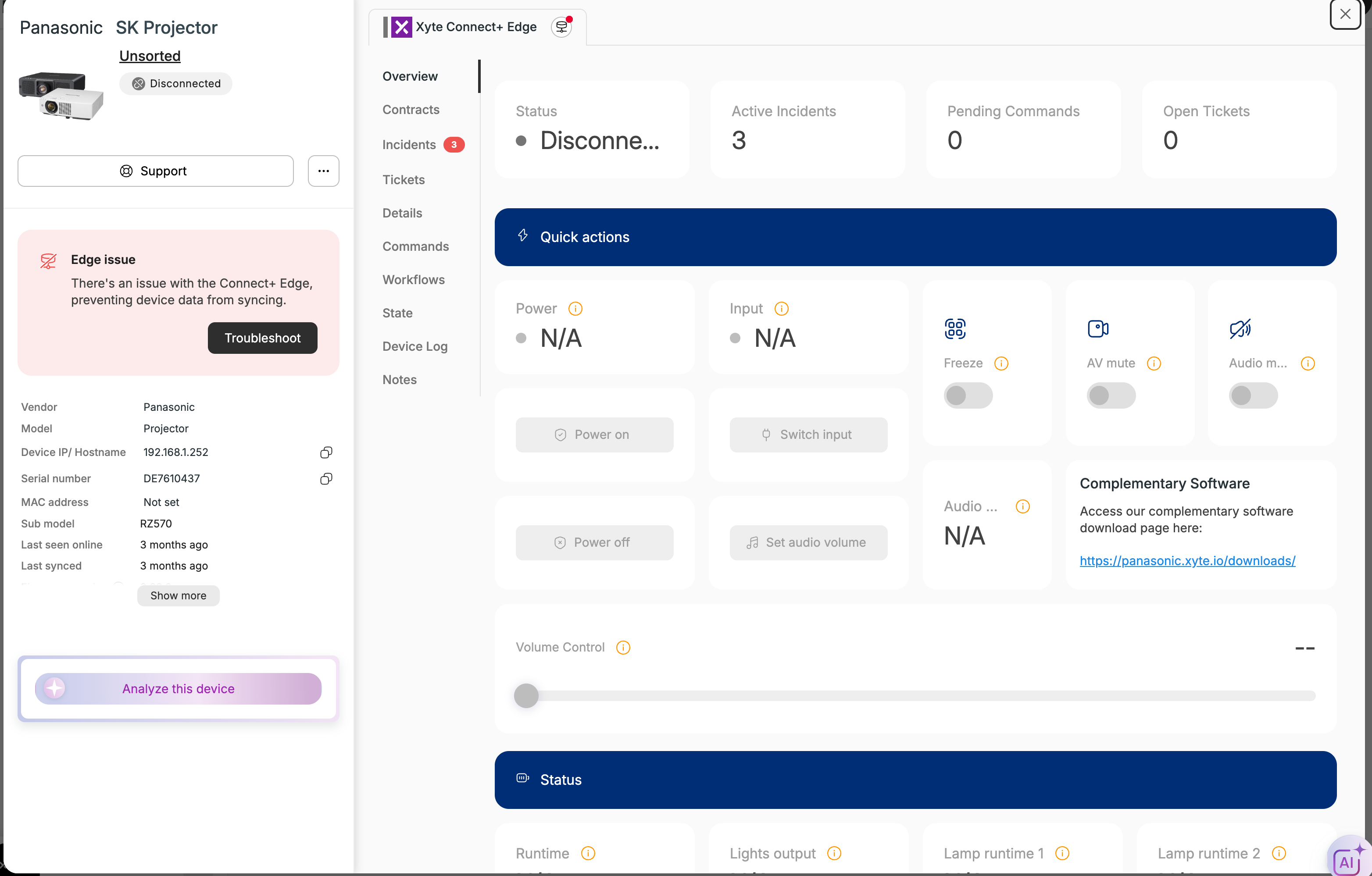Show info icon next to Audio mute
The height and width of the screenshot is (876, 1372).
click(1308, 363)
